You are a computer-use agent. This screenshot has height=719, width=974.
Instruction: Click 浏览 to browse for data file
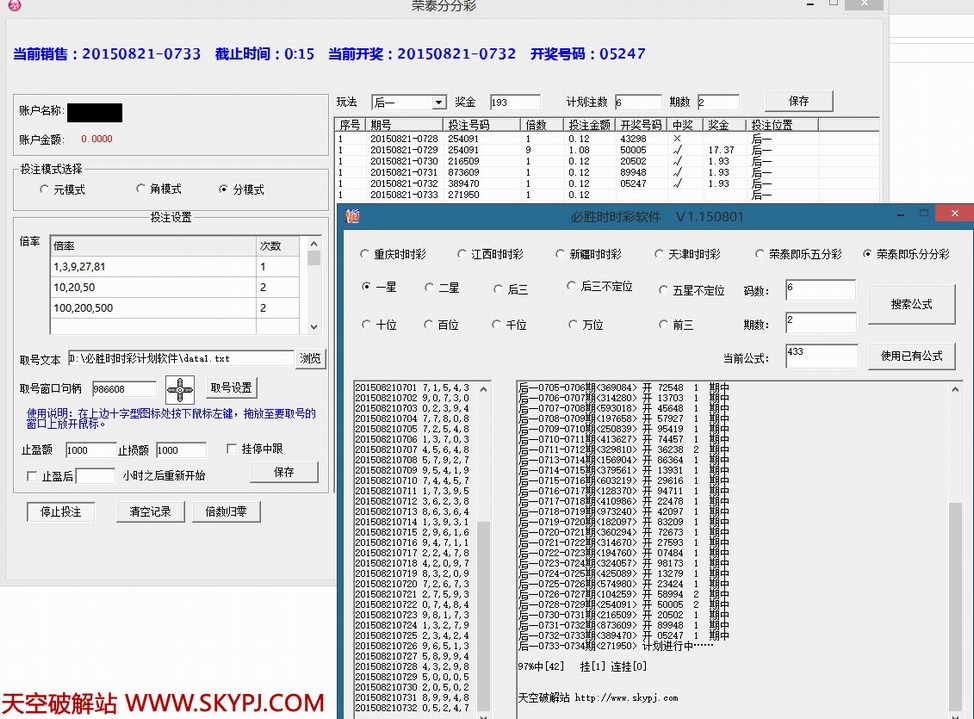(x=310, y=358)
